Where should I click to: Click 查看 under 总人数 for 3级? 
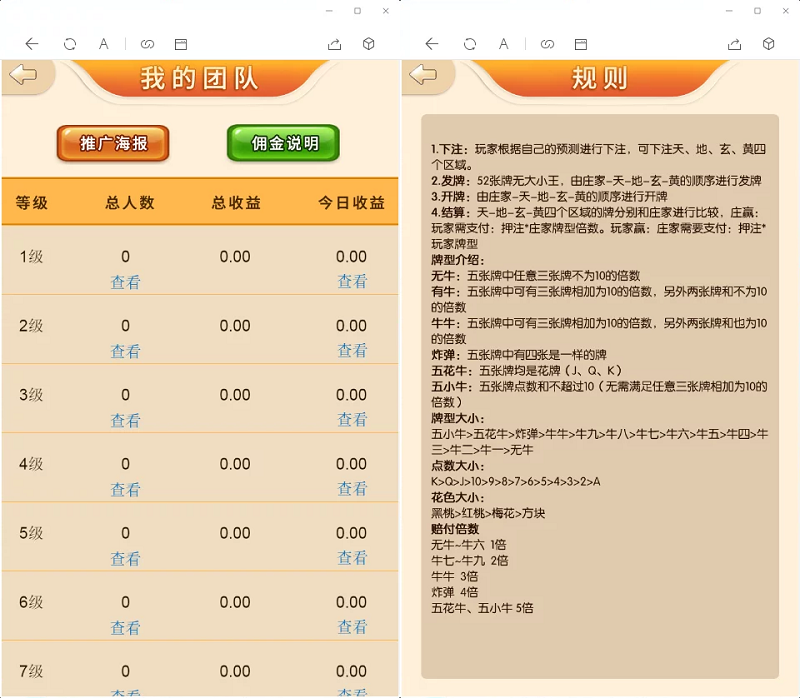click(126, 421)
